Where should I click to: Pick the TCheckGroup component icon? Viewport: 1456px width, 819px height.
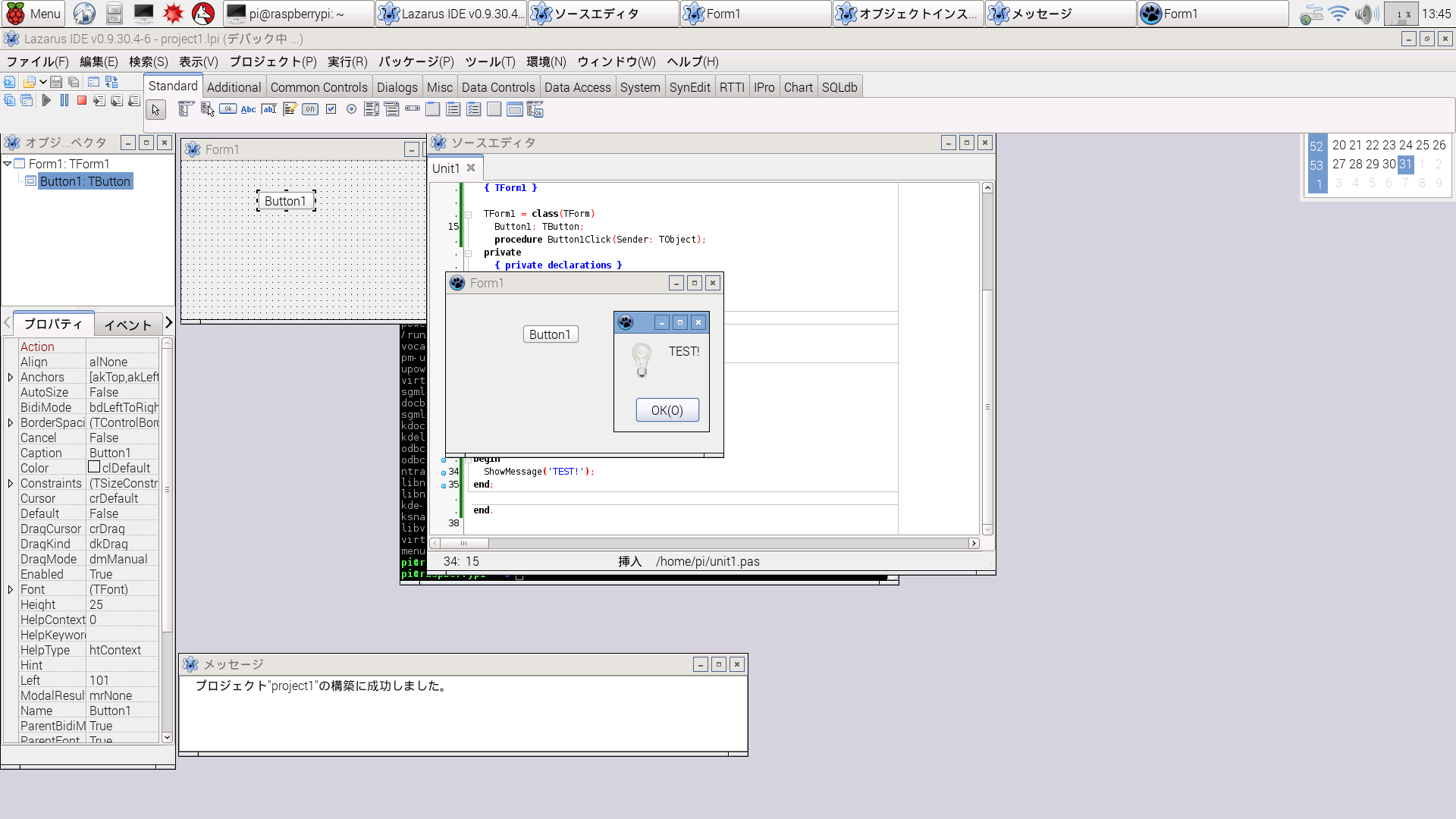point(474,109)
